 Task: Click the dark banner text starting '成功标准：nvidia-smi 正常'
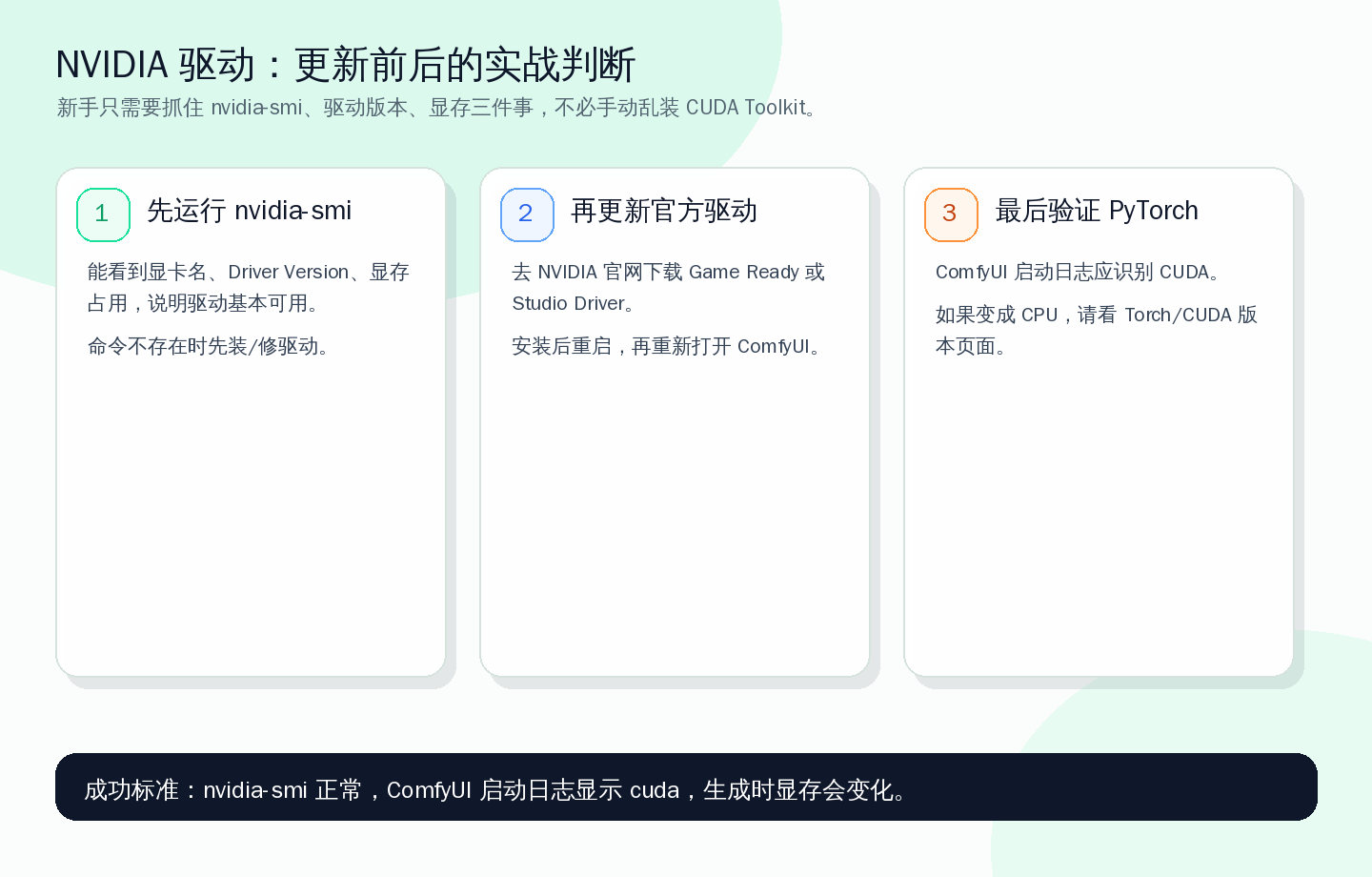click(x=496, y=790)
